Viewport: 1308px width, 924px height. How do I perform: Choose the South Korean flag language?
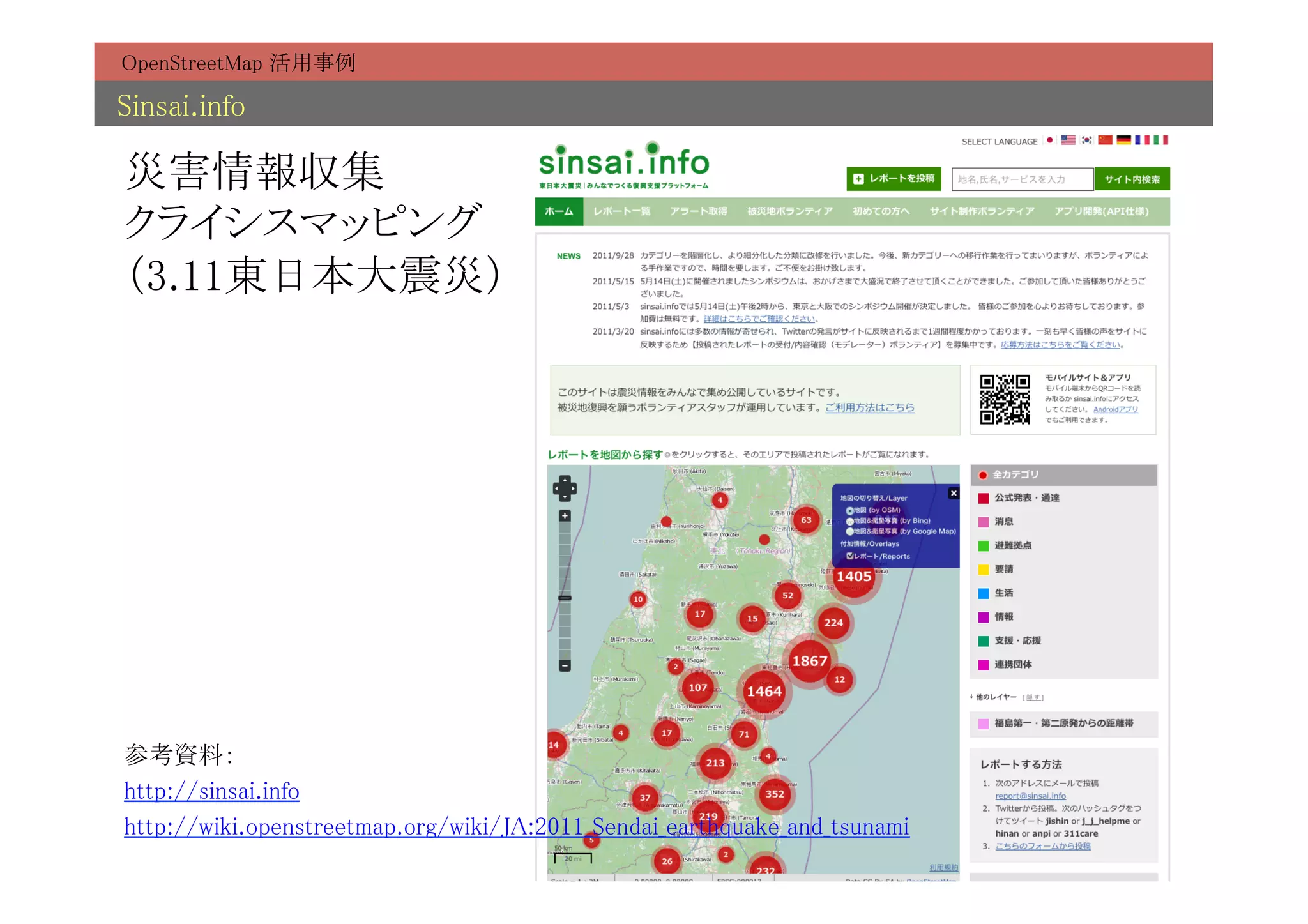click(1086, 140)
